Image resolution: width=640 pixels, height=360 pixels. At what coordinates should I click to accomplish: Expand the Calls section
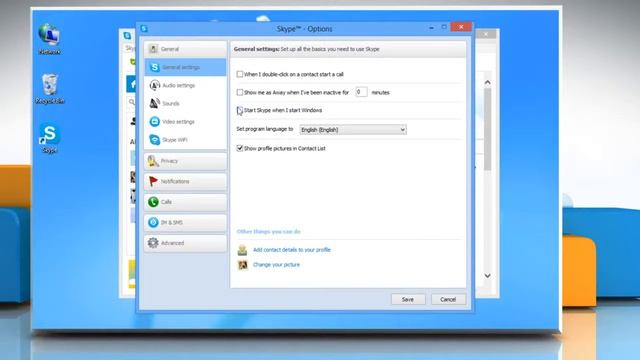coord(185,202)
